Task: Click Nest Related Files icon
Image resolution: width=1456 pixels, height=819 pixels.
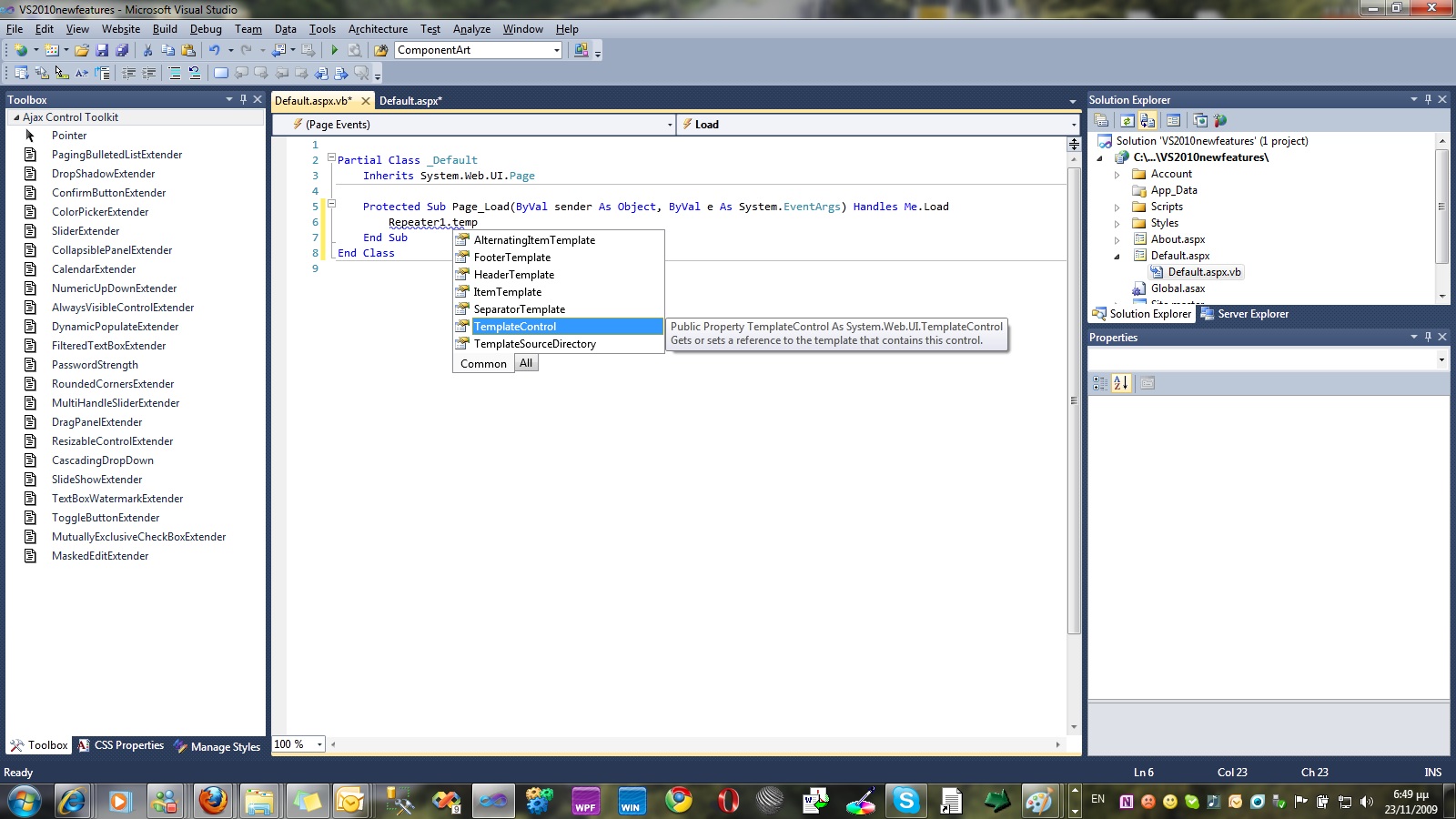Action: [1148, 120]
